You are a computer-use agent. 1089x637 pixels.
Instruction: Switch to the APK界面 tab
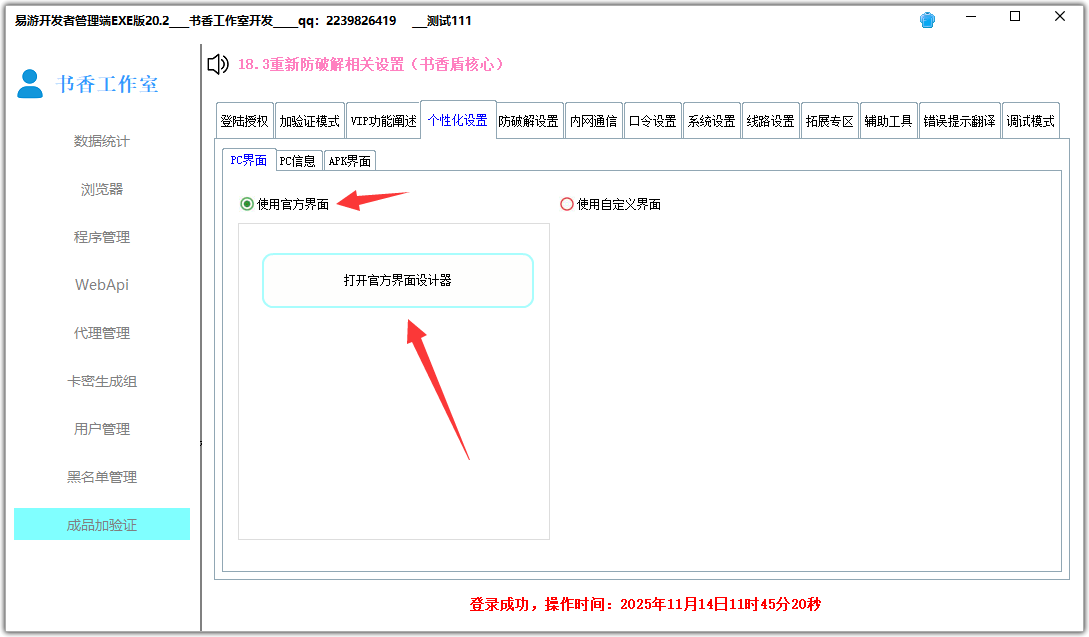click(349, 160)
